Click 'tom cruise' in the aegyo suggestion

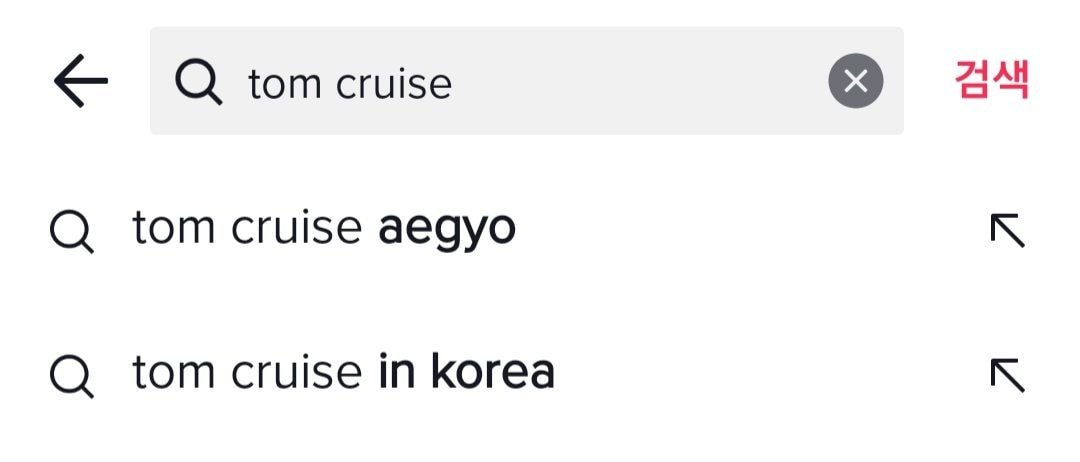(x=246, y=229)
